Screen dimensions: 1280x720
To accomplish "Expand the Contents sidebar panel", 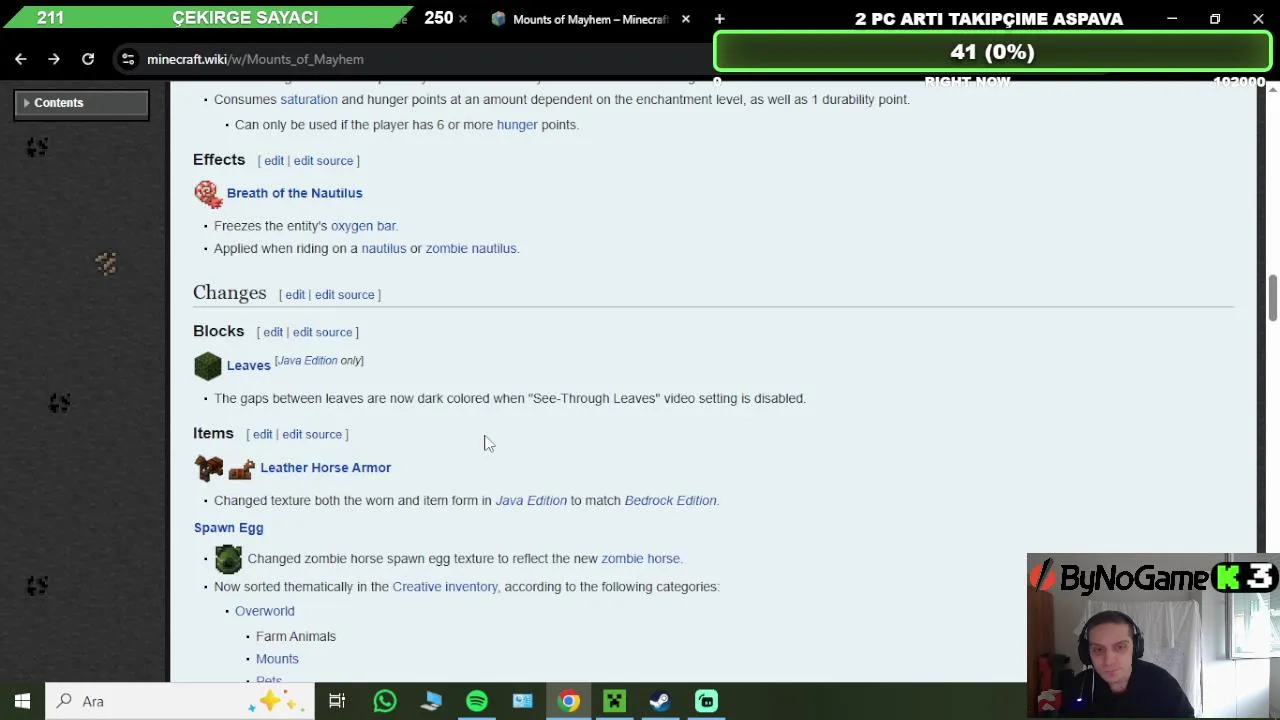I will (x=81, y=103).
